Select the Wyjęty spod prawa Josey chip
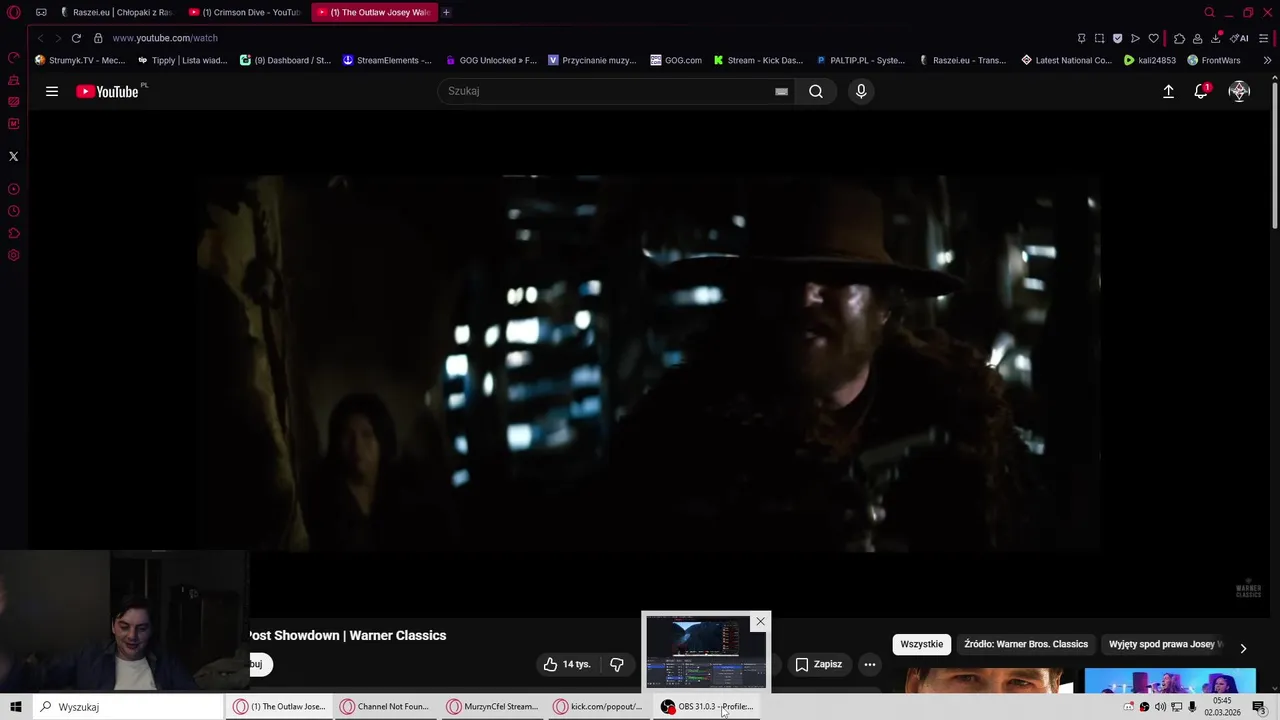Viewport: 1280px width, 720px height. pos(1165,644)
